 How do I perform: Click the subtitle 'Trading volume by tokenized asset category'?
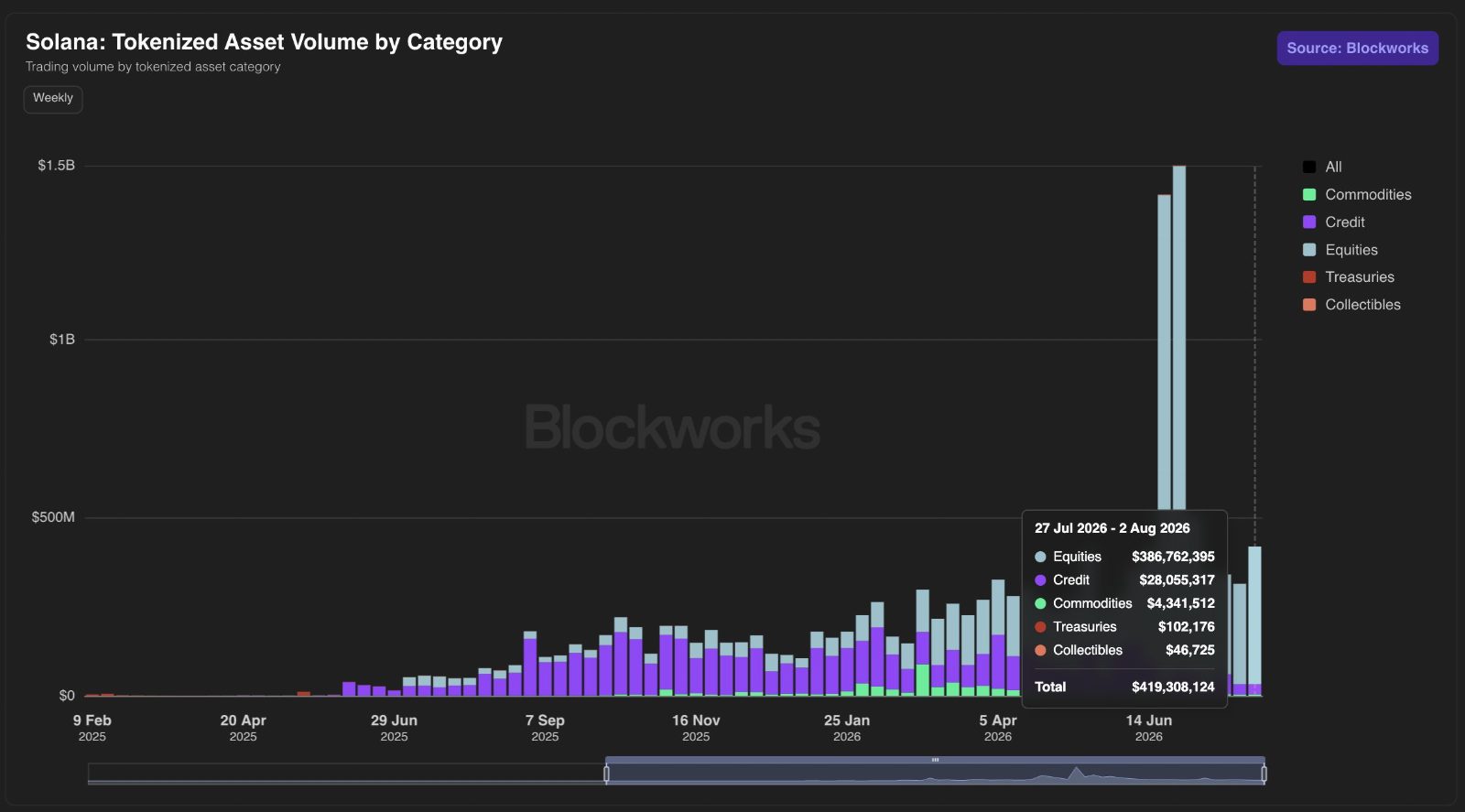tap(153, 67)
